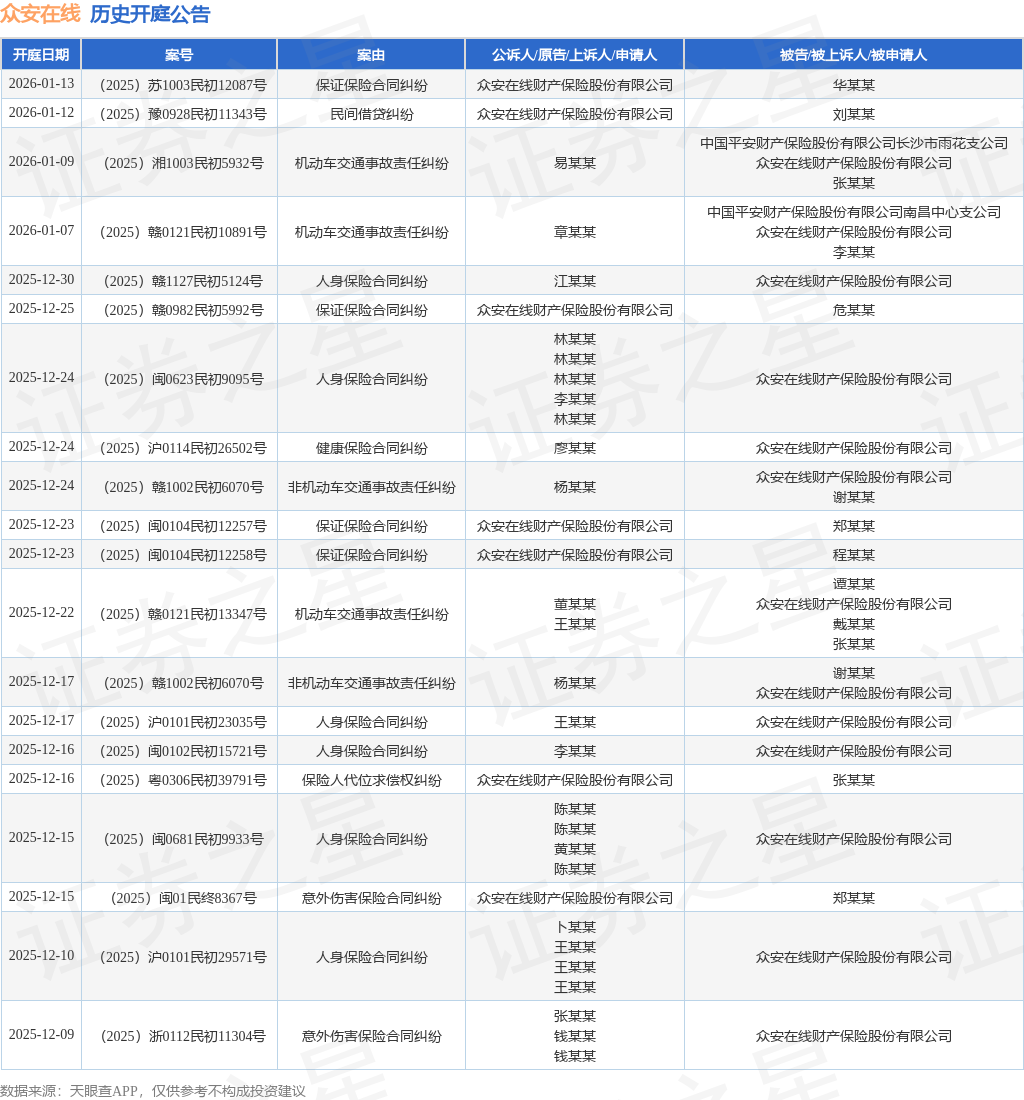Click the 数据来源 天眼查APP footer note
The height and width of the screenshot is (1100, 1024).
(153, 1091)
